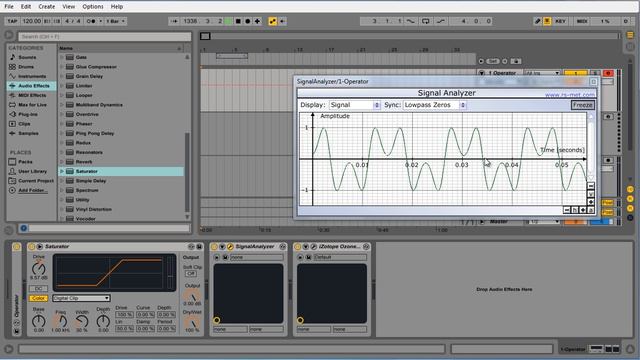Toggle Follow playback in transport
The height and width of the screenshot is (360, 640).
coord(174,21)
